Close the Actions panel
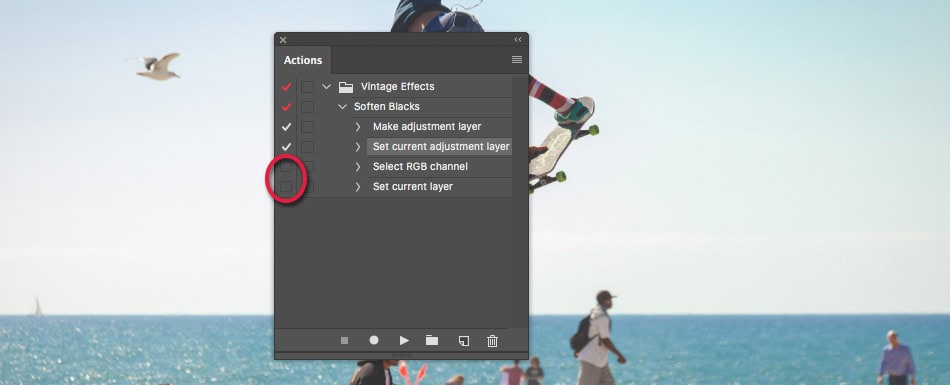The image size is (950, 385). [x=283, y=40]
